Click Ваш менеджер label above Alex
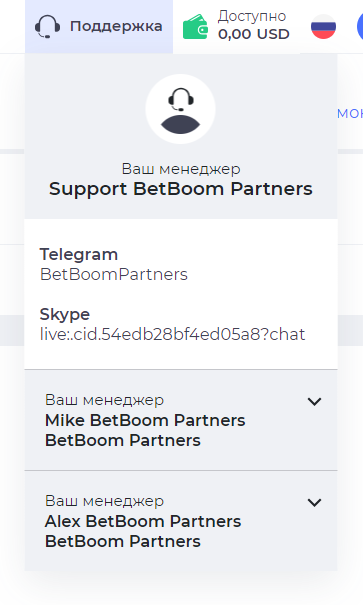This screenshot has width=363, height=605. tap(105, 501)
